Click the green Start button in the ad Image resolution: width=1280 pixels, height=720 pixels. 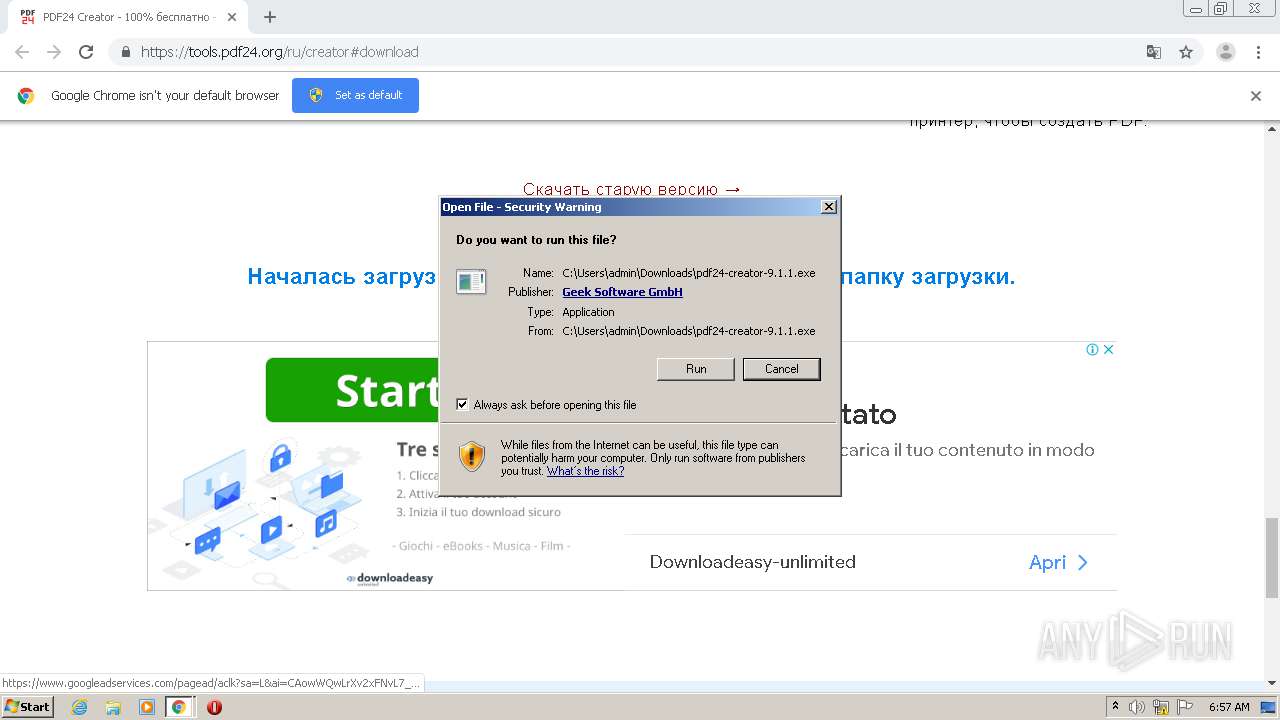353,390
